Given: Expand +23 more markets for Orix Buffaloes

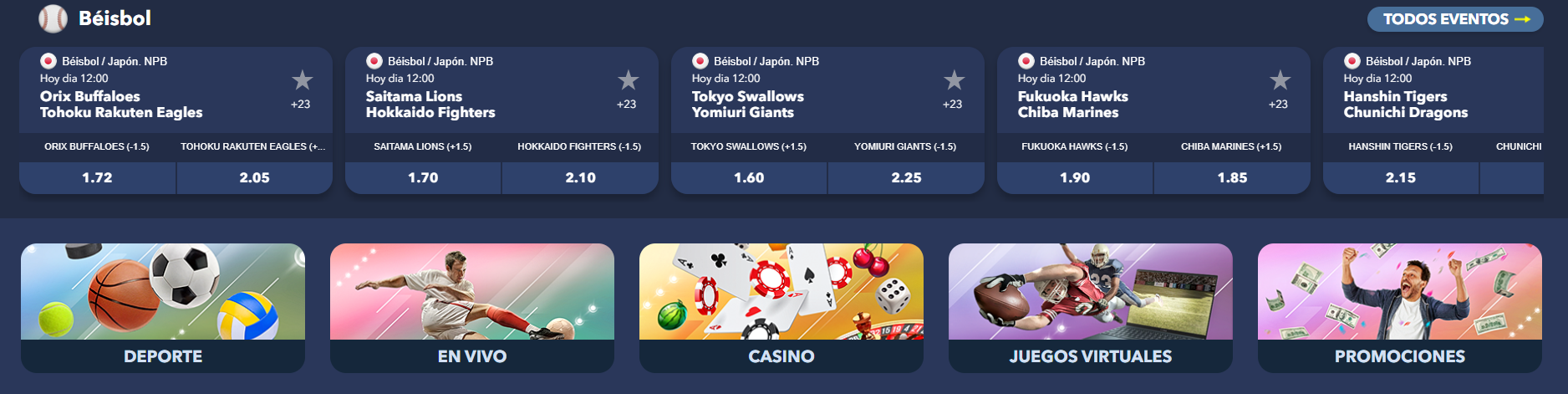Looking at the screenshot, I should [x=300, y=105].
